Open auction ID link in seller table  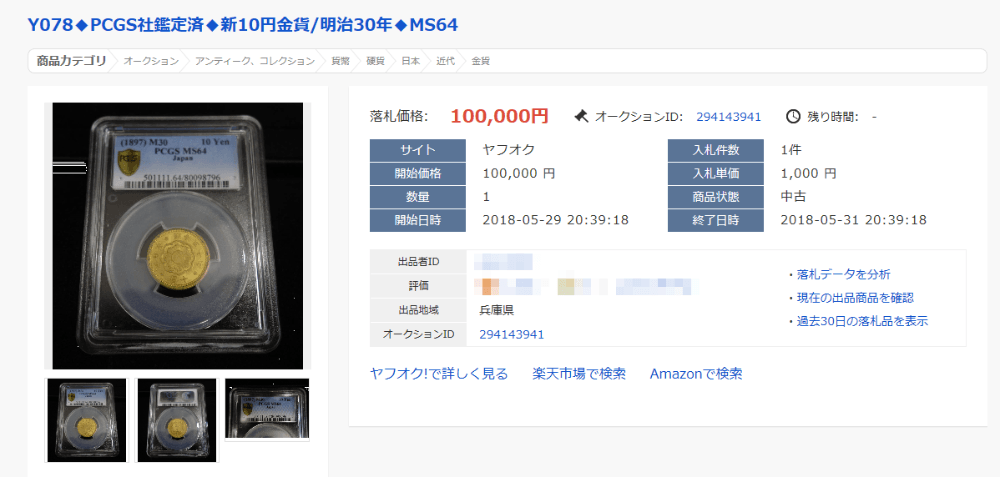click(x=511, y=335)
